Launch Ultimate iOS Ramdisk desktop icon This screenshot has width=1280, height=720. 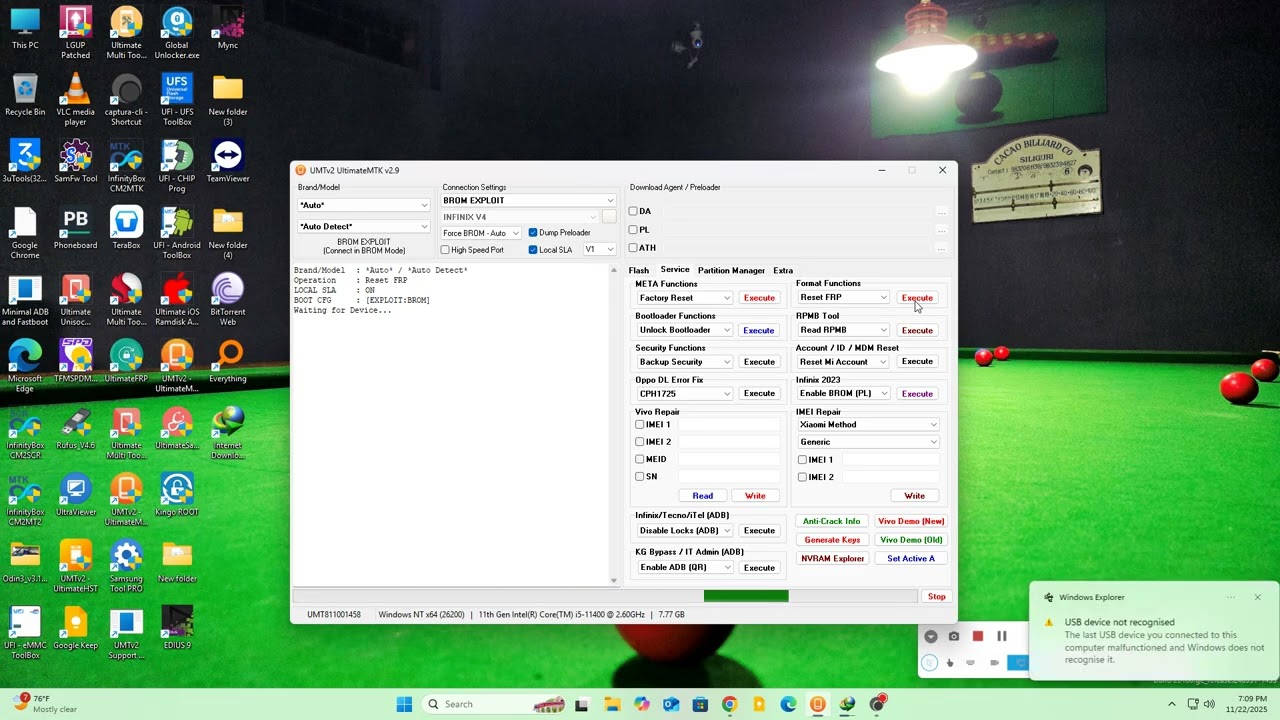point(177,299)
